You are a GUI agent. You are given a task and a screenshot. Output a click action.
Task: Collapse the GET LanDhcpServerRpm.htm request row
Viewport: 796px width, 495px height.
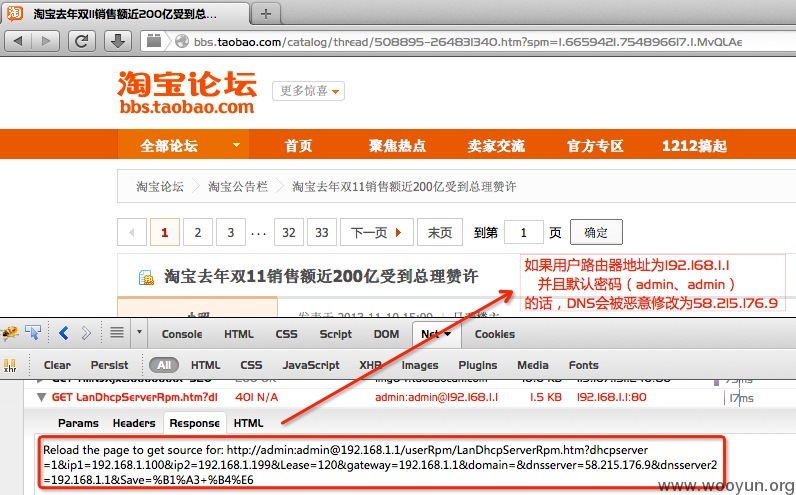(x=42, y=398)
